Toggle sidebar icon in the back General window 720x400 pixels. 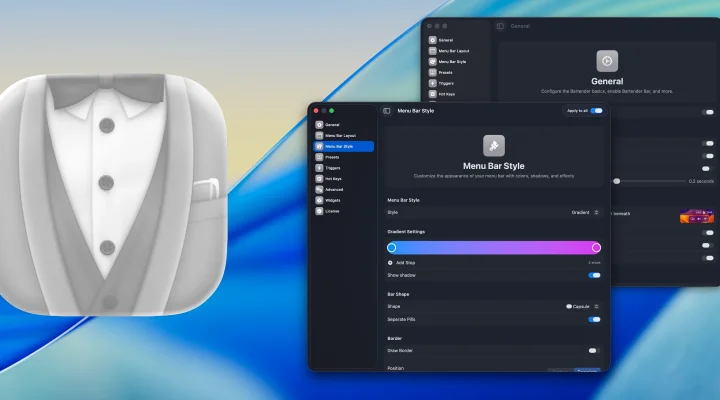pos(500,26)
